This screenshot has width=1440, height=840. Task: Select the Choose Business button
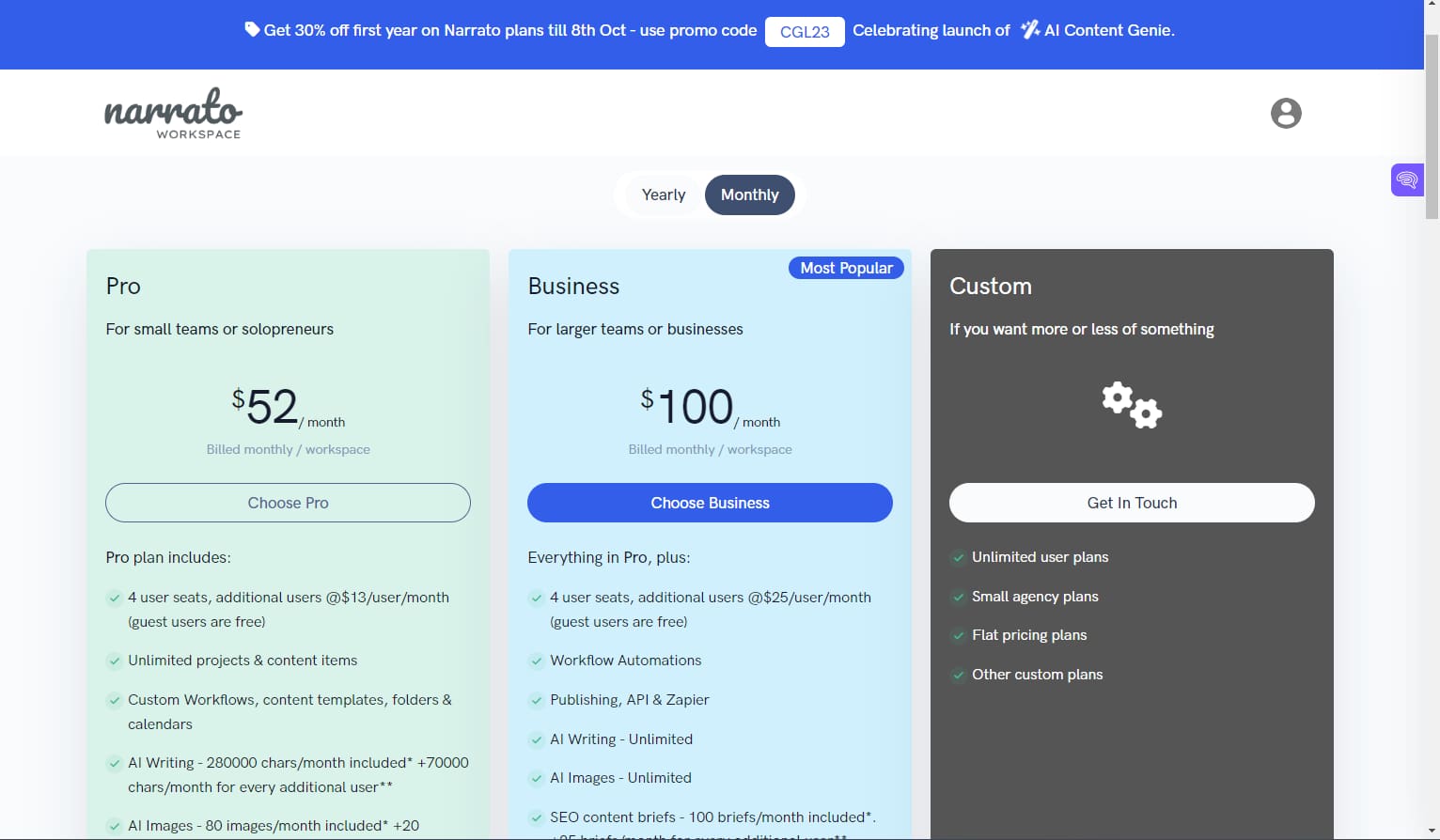tap(710, 503)
